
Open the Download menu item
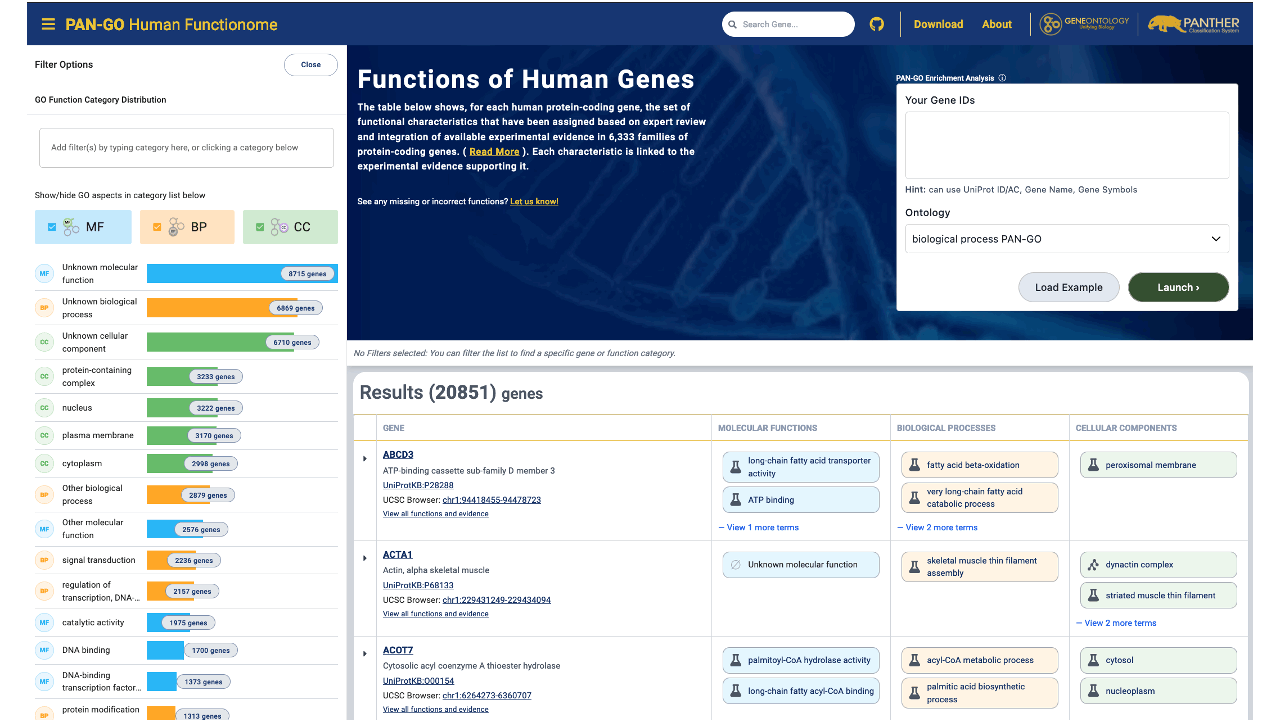[938, 24]
